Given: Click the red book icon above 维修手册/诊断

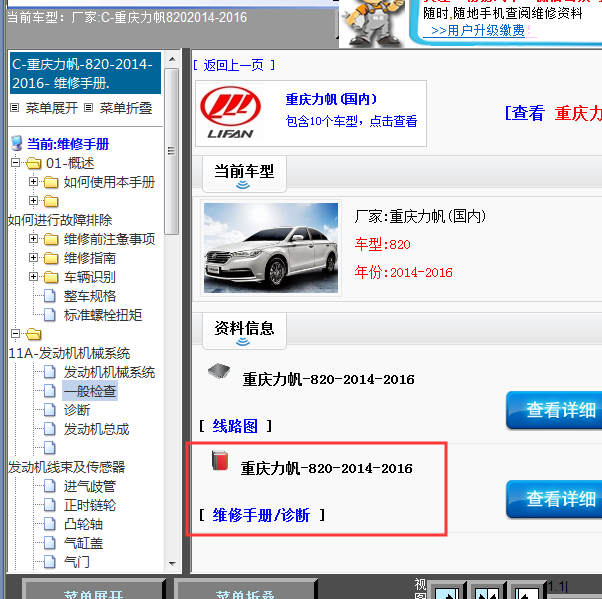Looking at the screenshot, I should pyautogui.click(x=220, y=461).
